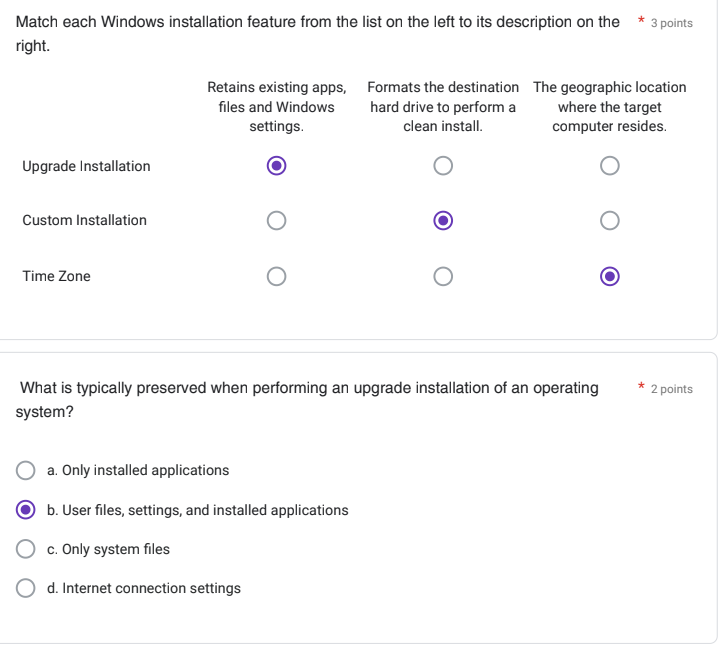Choose option b. User files, settings, applications
The height and width of the screenshot is (648, 724).
tap(25, 510)
